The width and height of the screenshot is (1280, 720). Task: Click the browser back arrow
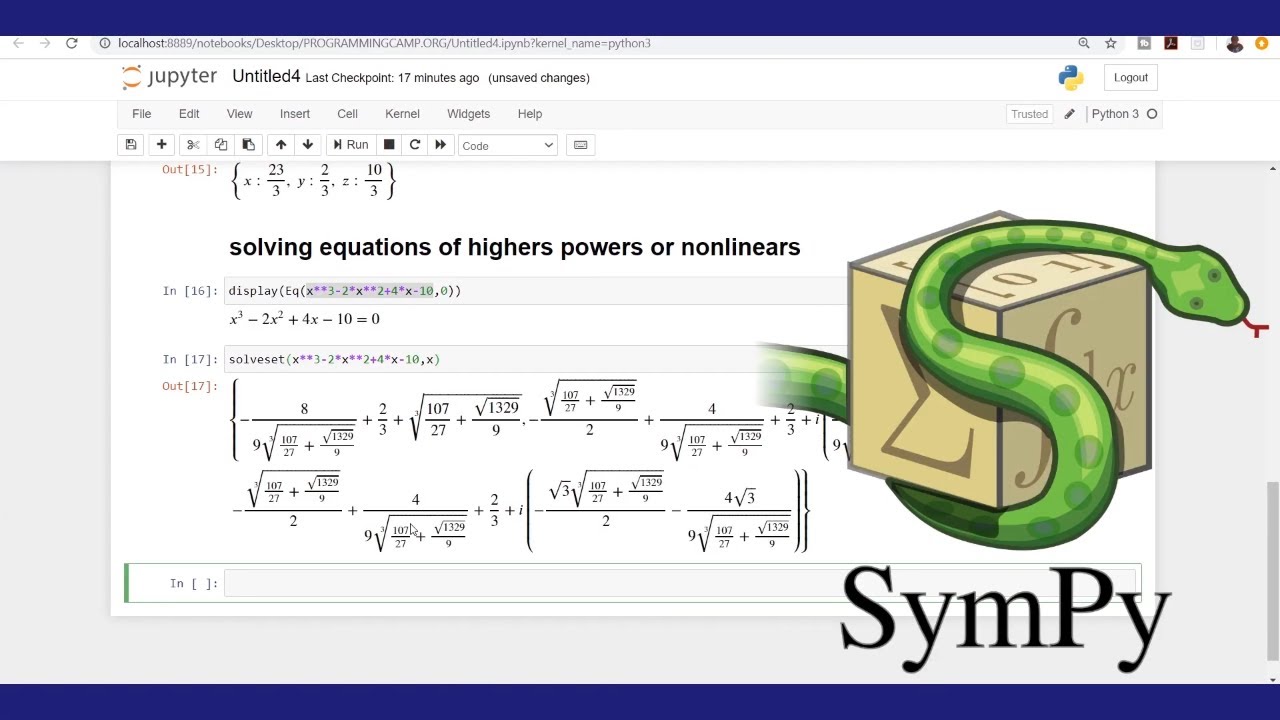tap(18, 43)
